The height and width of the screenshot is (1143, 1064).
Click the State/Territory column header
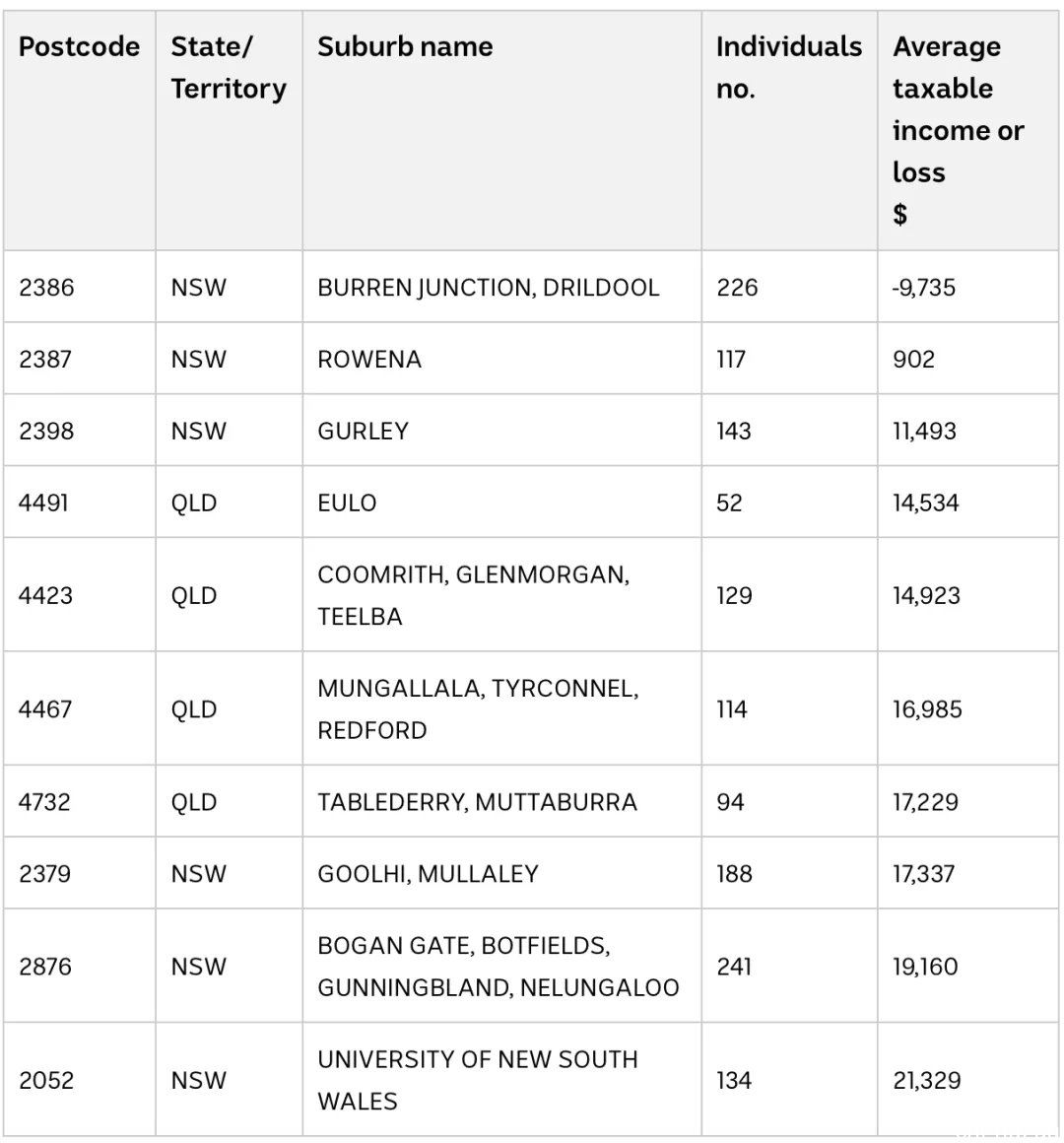(229, 68)
